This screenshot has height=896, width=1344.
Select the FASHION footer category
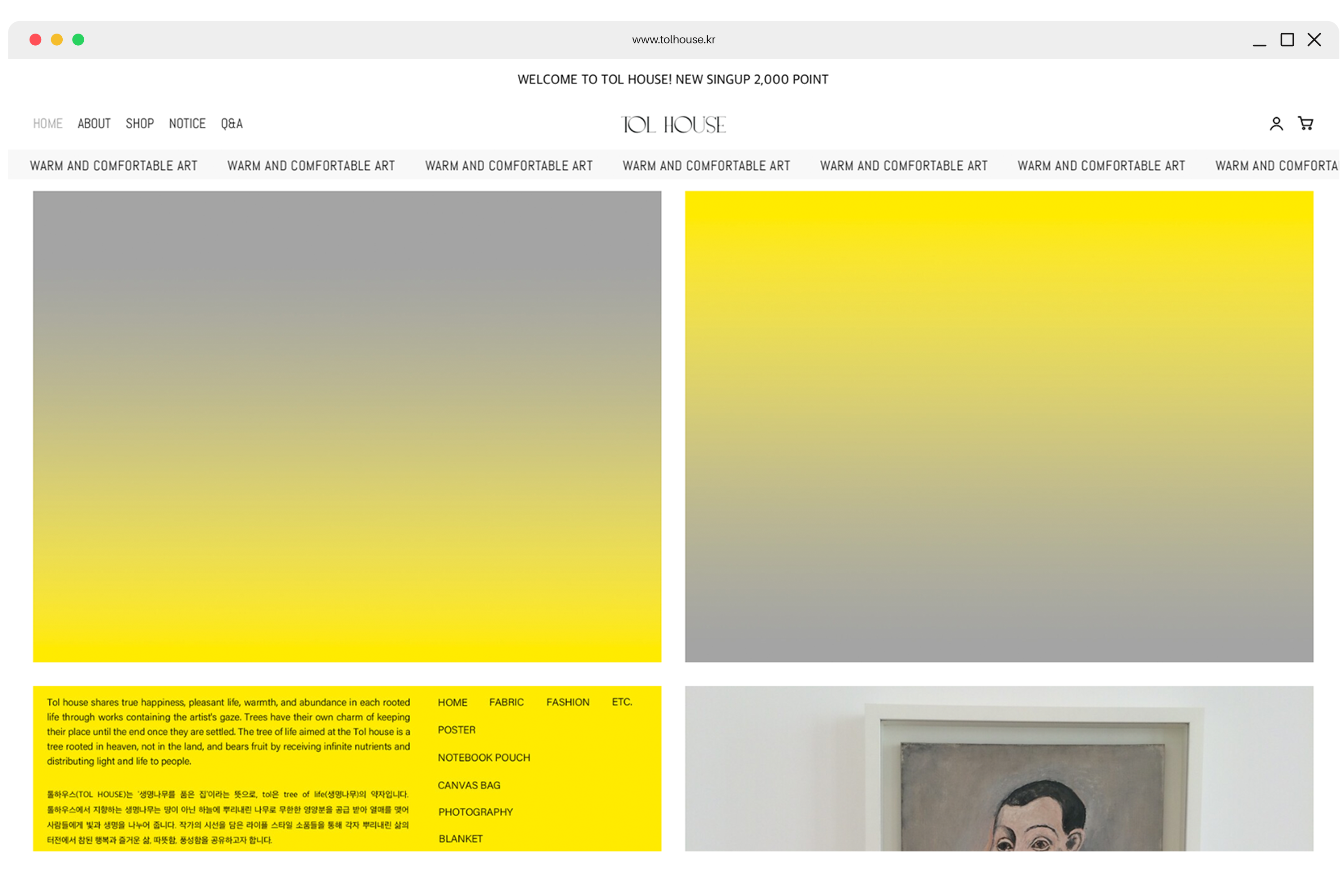point(568,702)
